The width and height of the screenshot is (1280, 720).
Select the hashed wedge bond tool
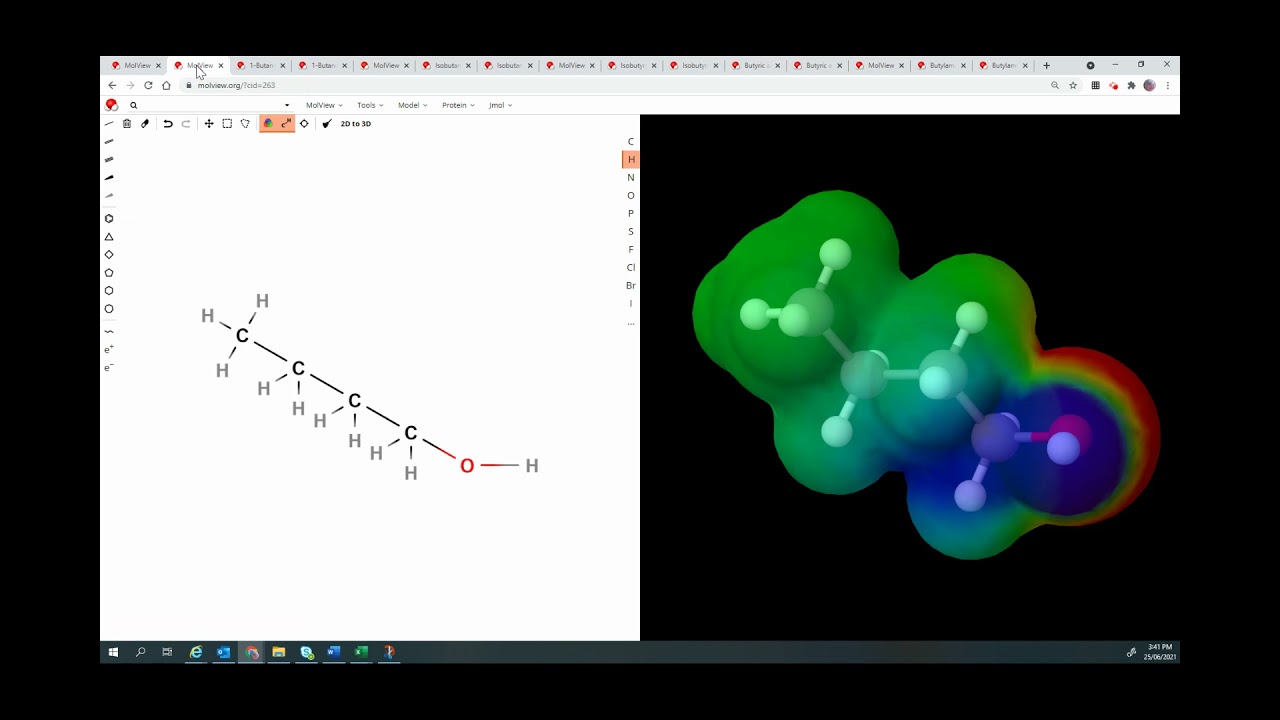pyautogui.click(x=109, y=195)
